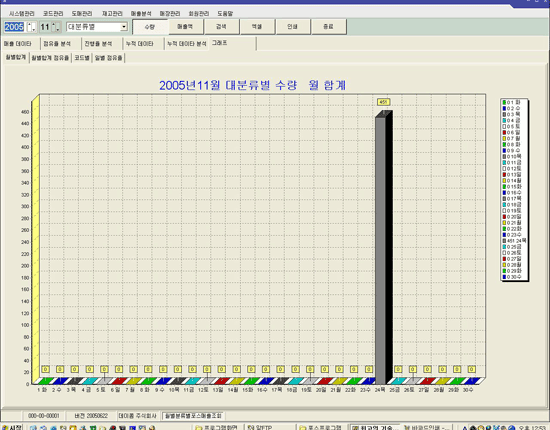Click the blue legend swatch for 02 수
Viewport: 550px width, 430px height.
click(x=504, y=108)
